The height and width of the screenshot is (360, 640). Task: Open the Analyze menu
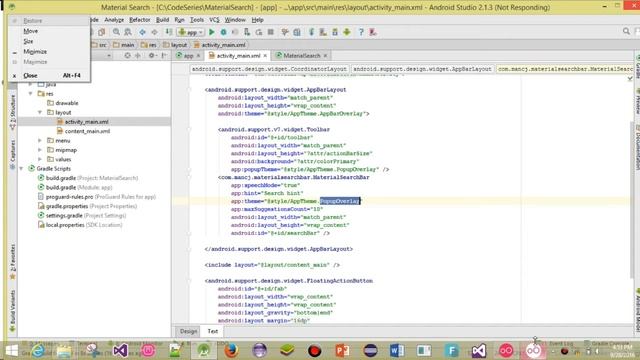pos(114,20)
